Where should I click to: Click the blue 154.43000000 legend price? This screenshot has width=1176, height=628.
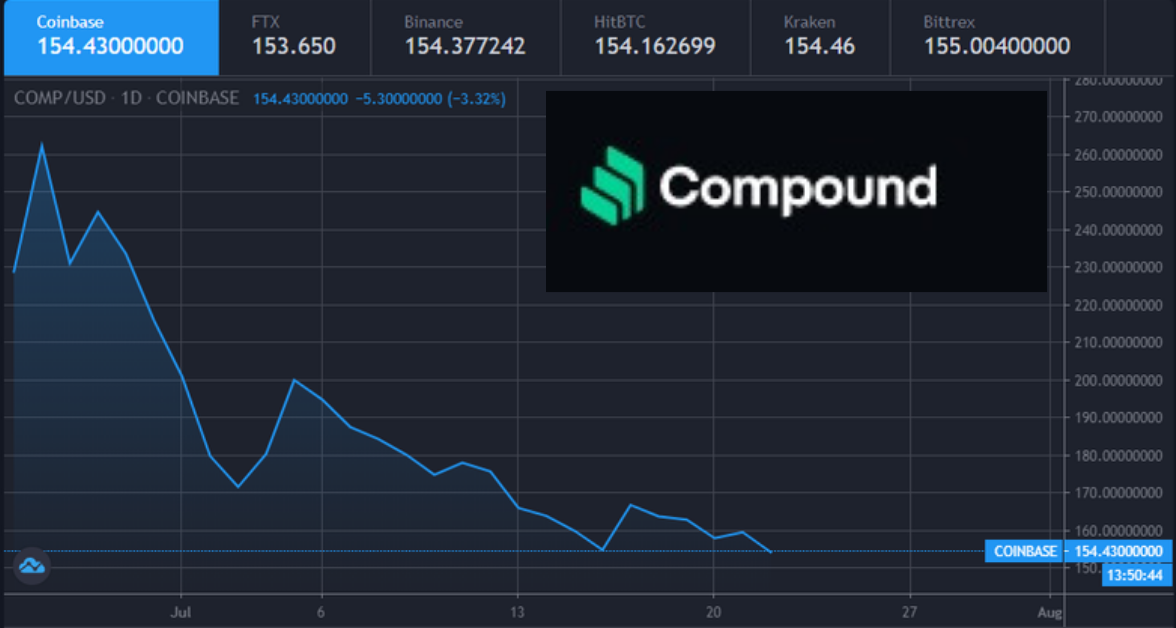pos(299,98)
